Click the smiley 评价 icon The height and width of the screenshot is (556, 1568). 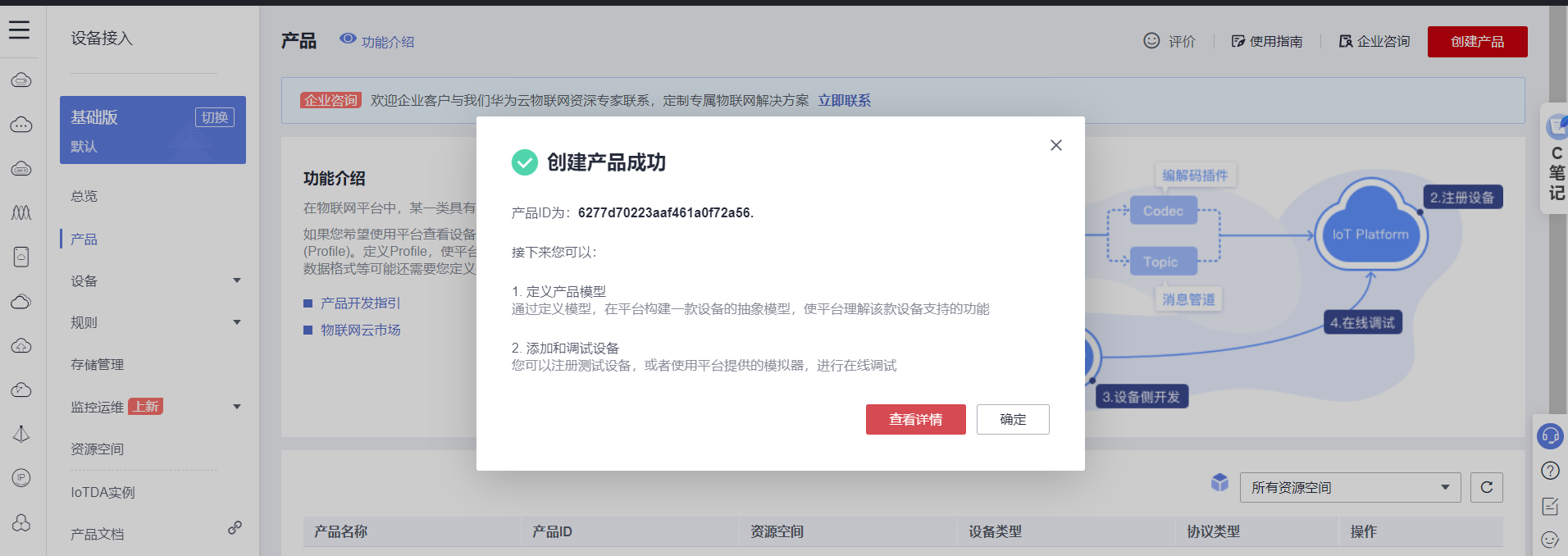pyautogui.click(x=1151, y=40)
